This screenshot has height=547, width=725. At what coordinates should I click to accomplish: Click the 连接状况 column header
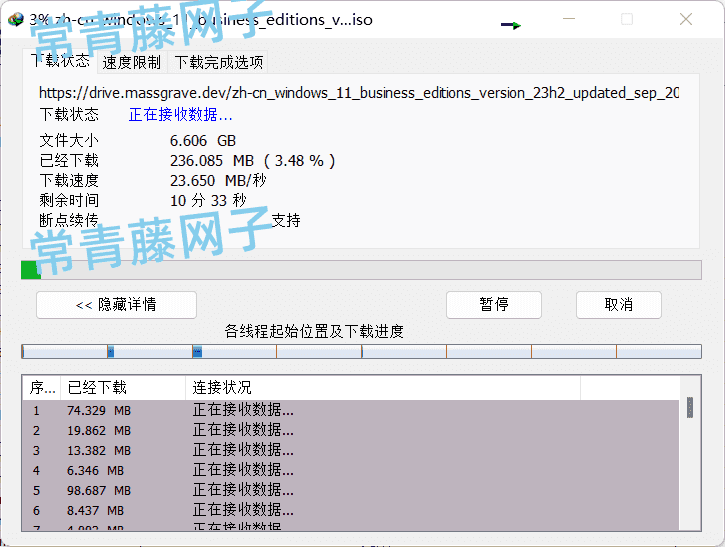383,387
